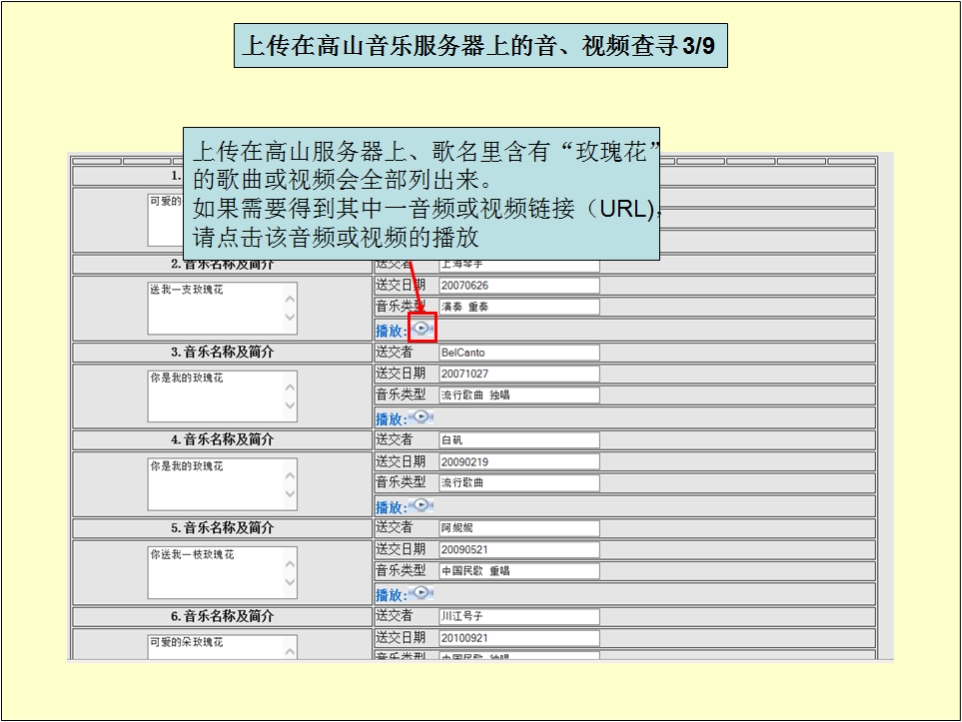Click the play icon for song 2
962x722 pixels.
423,329
